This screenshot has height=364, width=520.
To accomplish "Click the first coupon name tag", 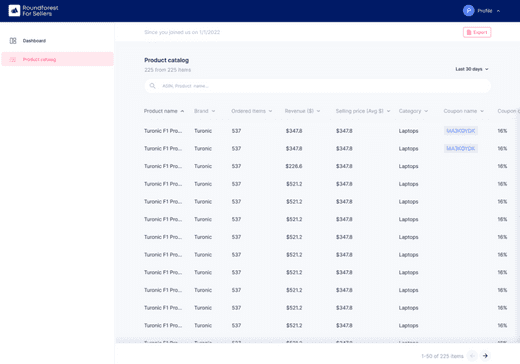I will tap(461, 131).
